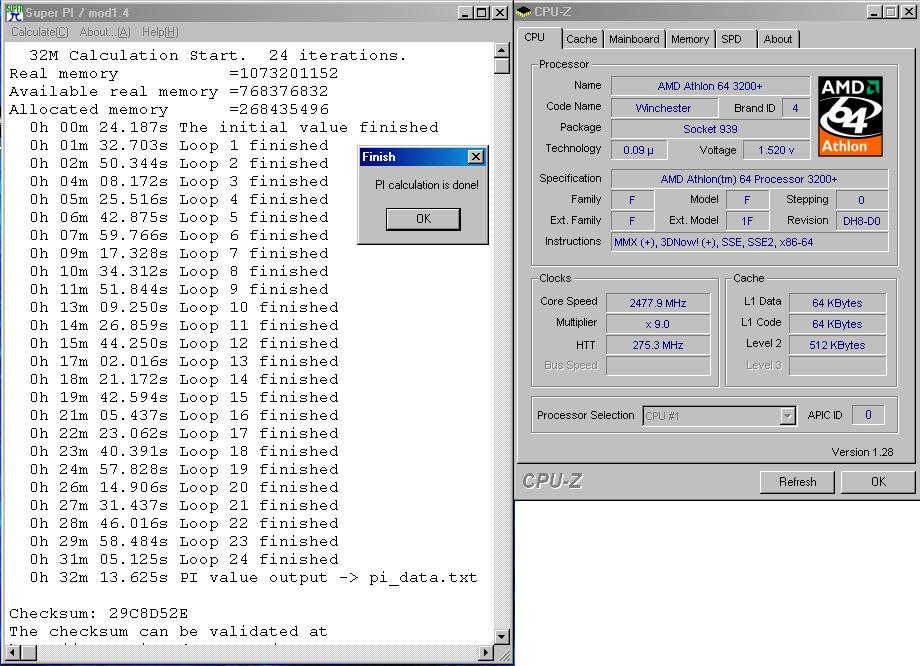920x666 pixels.
Task: Click the Technology value 0.09 µ
Action: (x=638, y=150)
